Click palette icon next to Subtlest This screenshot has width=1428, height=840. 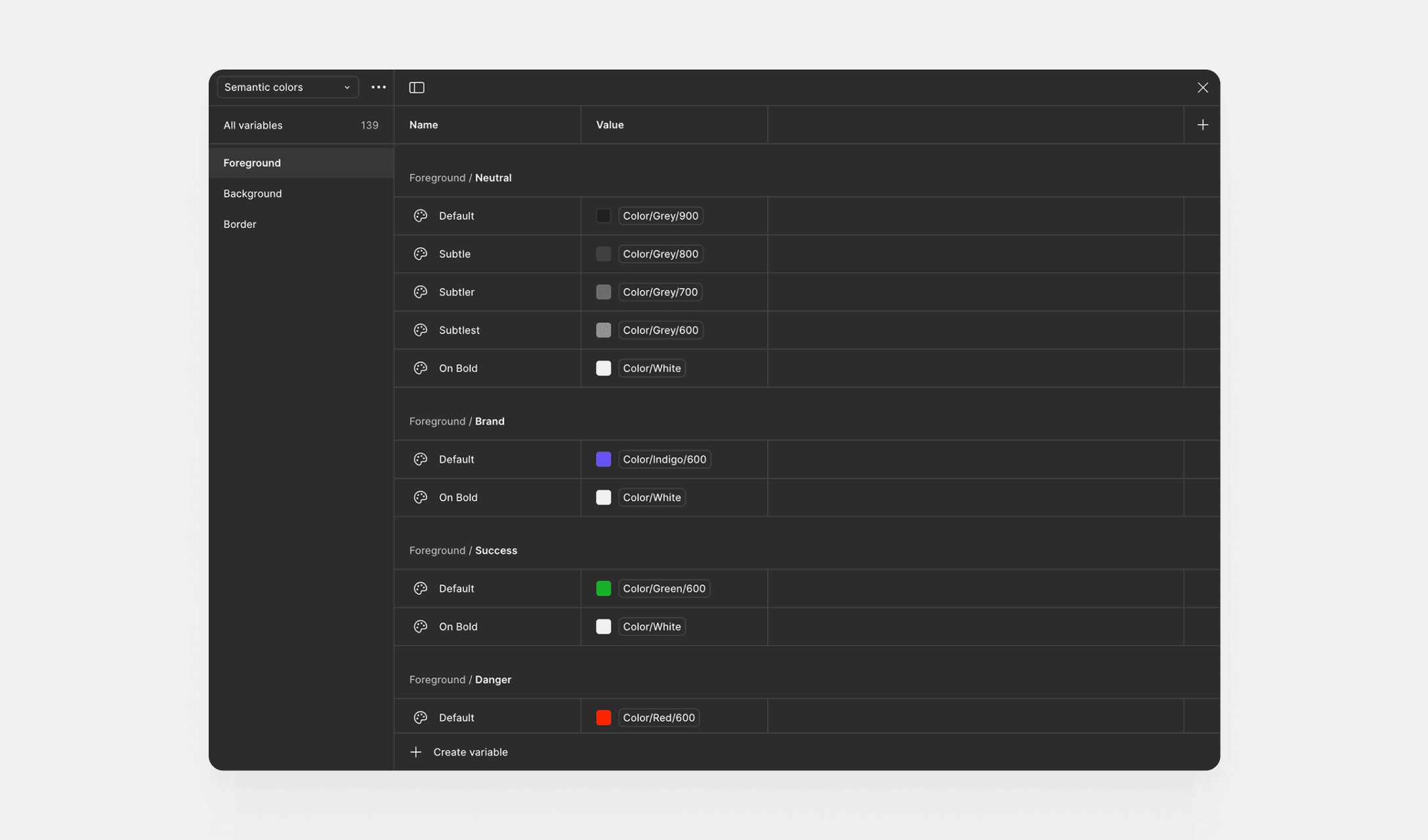tap(421, 330)
